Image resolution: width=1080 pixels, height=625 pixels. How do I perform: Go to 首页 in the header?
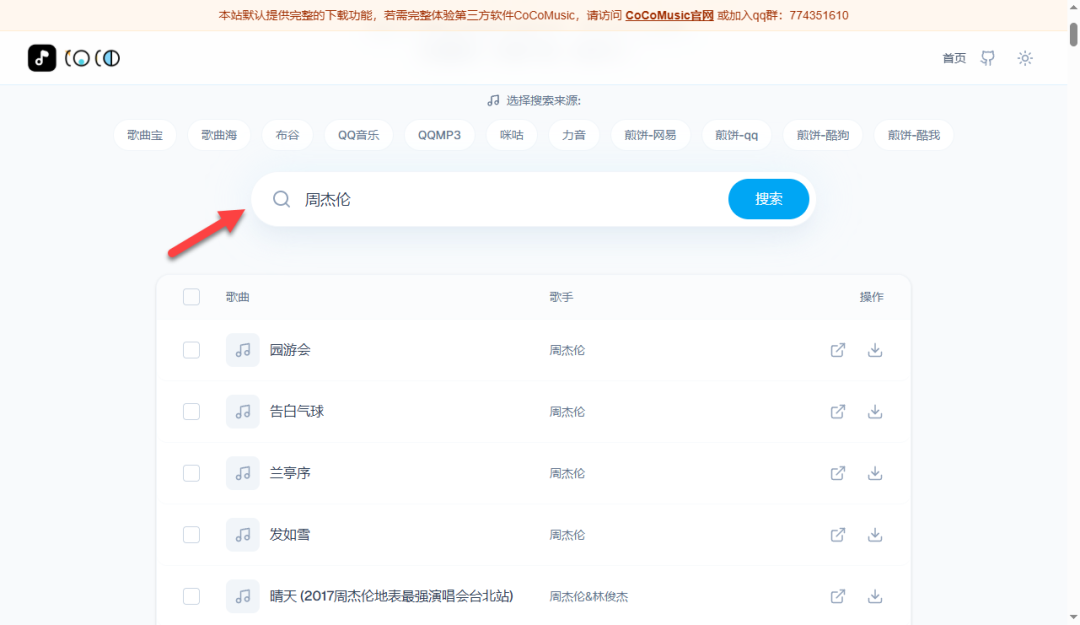pyautogui.click(x=953, y=58)
